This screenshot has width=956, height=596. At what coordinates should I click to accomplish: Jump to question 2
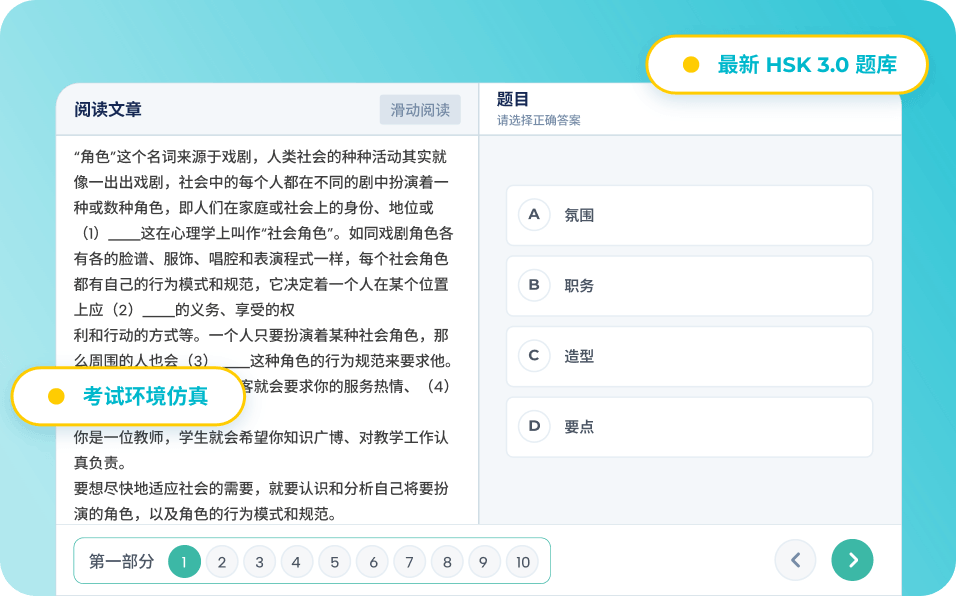click(222, 562)
